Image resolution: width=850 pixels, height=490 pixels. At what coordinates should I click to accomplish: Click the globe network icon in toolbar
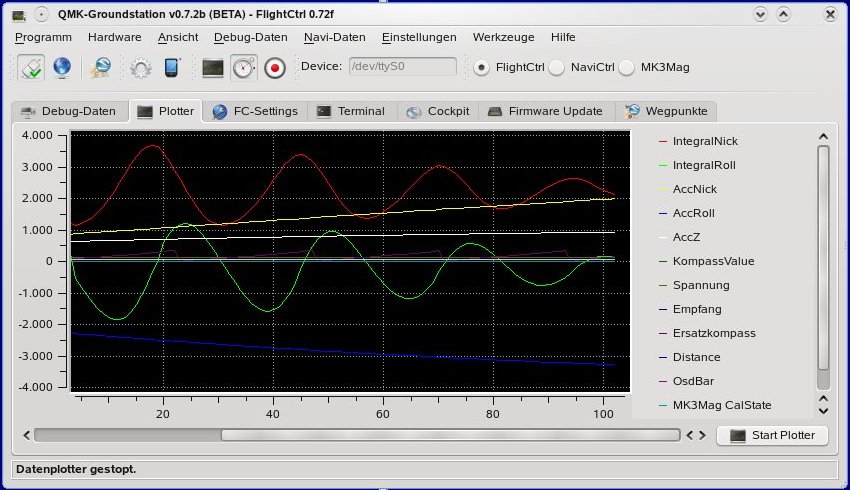click(62, 67)
